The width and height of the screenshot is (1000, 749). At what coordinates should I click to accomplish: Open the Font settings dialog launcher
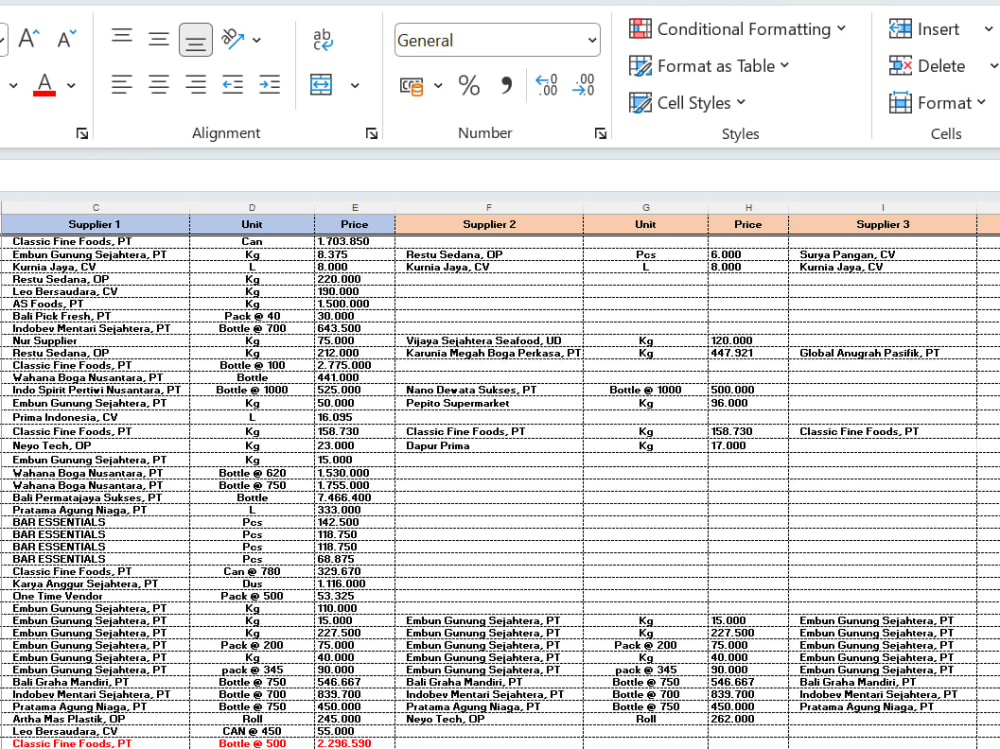click(82, 133)
